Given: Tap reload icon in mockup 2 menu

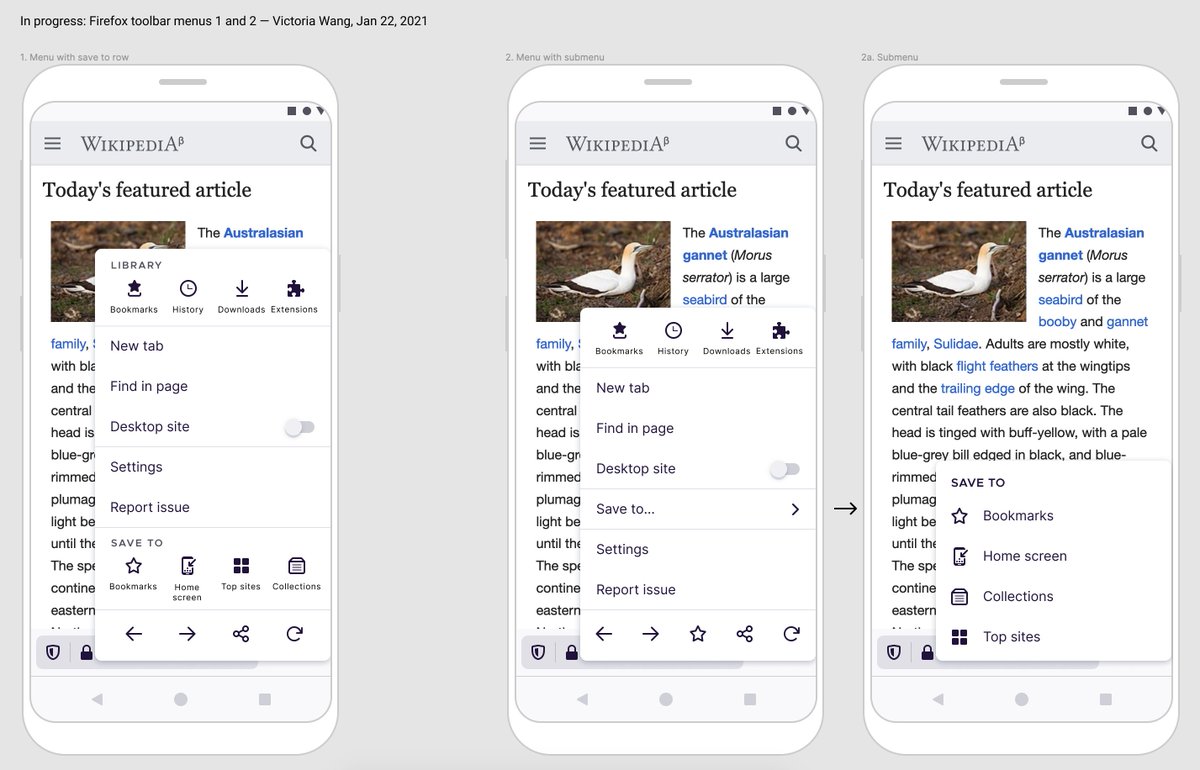Looking at the screenshot, I should (792, 634).
